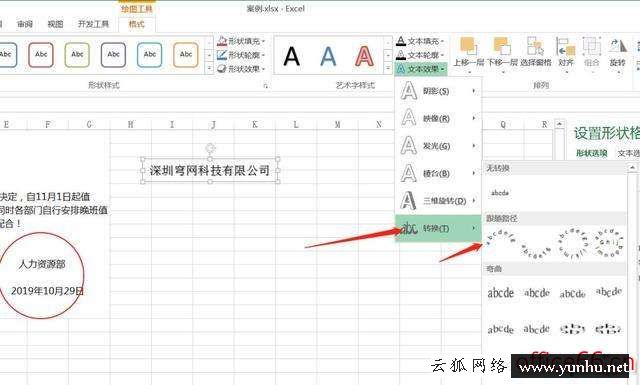Choose the black A WordArt style

coord(291,56)
